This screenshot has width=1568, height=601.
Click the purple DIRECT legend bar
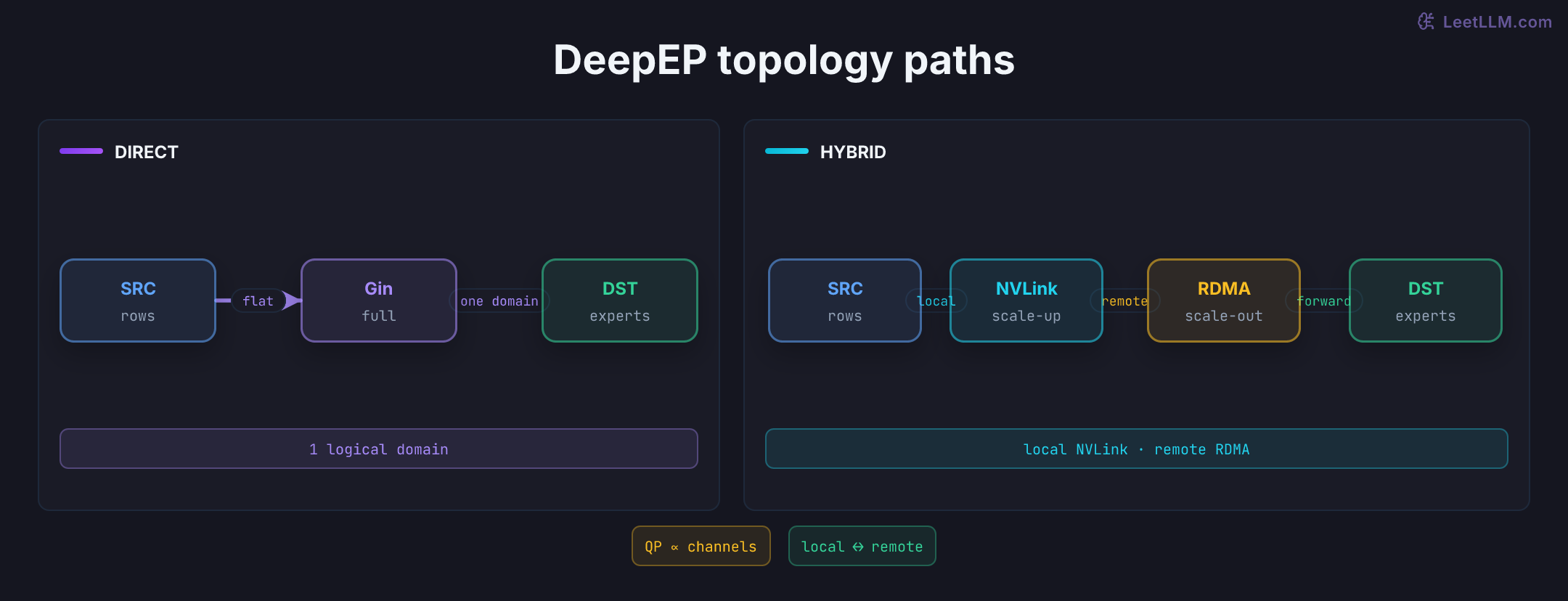(x=81, y=151)
